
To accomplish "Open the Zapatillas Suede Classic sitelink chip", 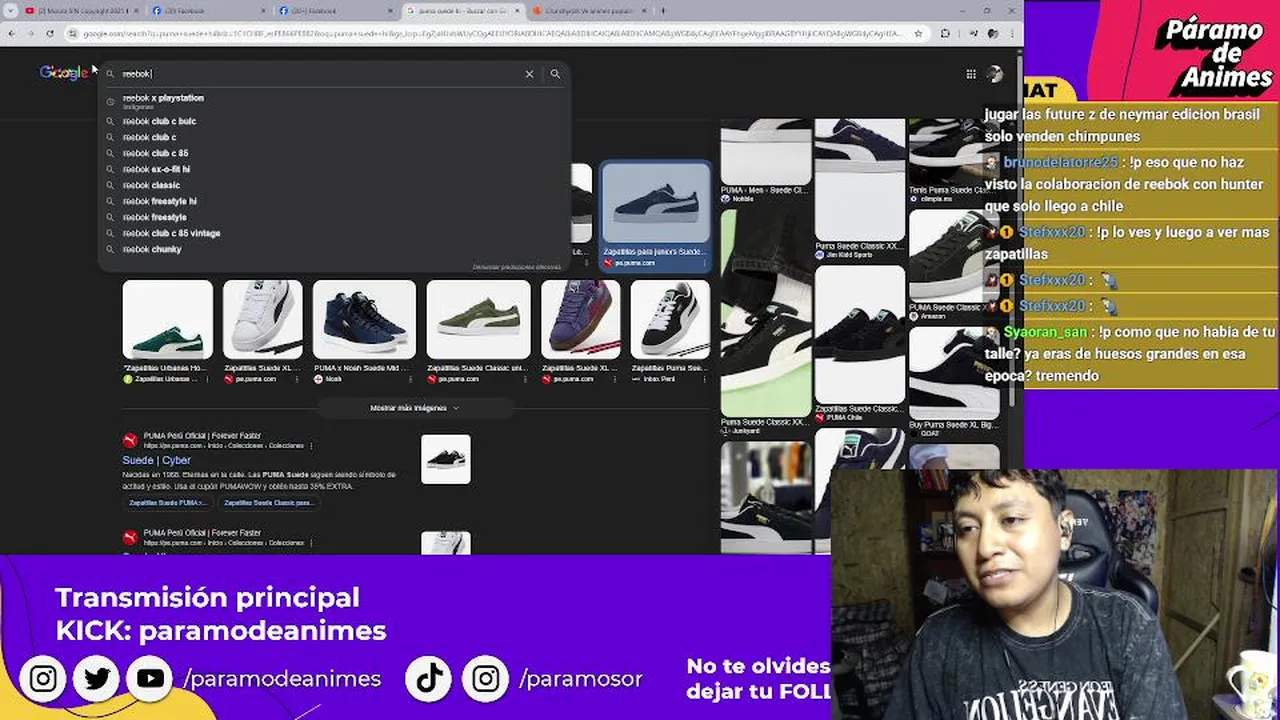I will (x=268, y=502).
